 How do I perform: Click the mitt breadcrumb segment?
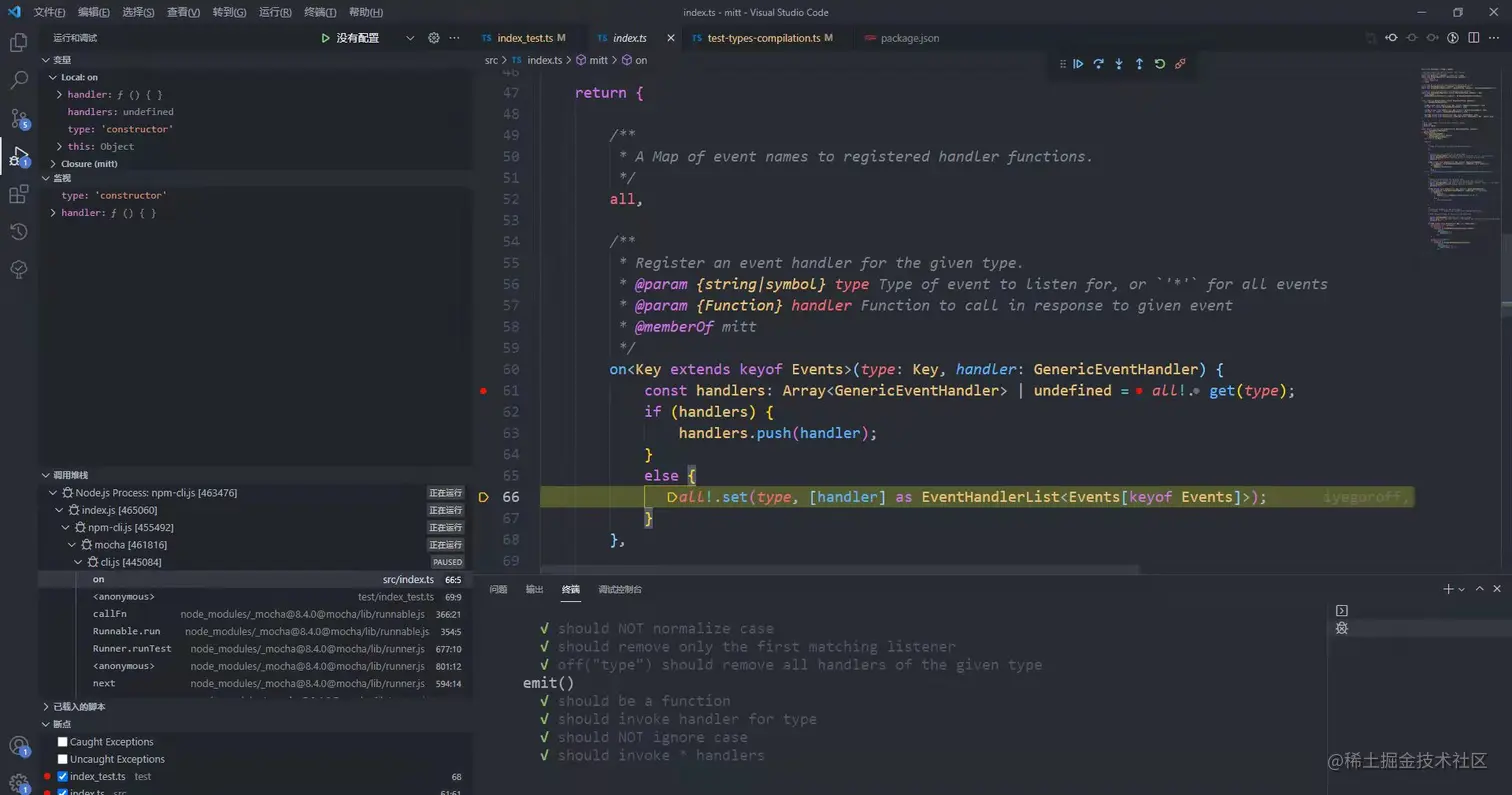click(598, 60)
